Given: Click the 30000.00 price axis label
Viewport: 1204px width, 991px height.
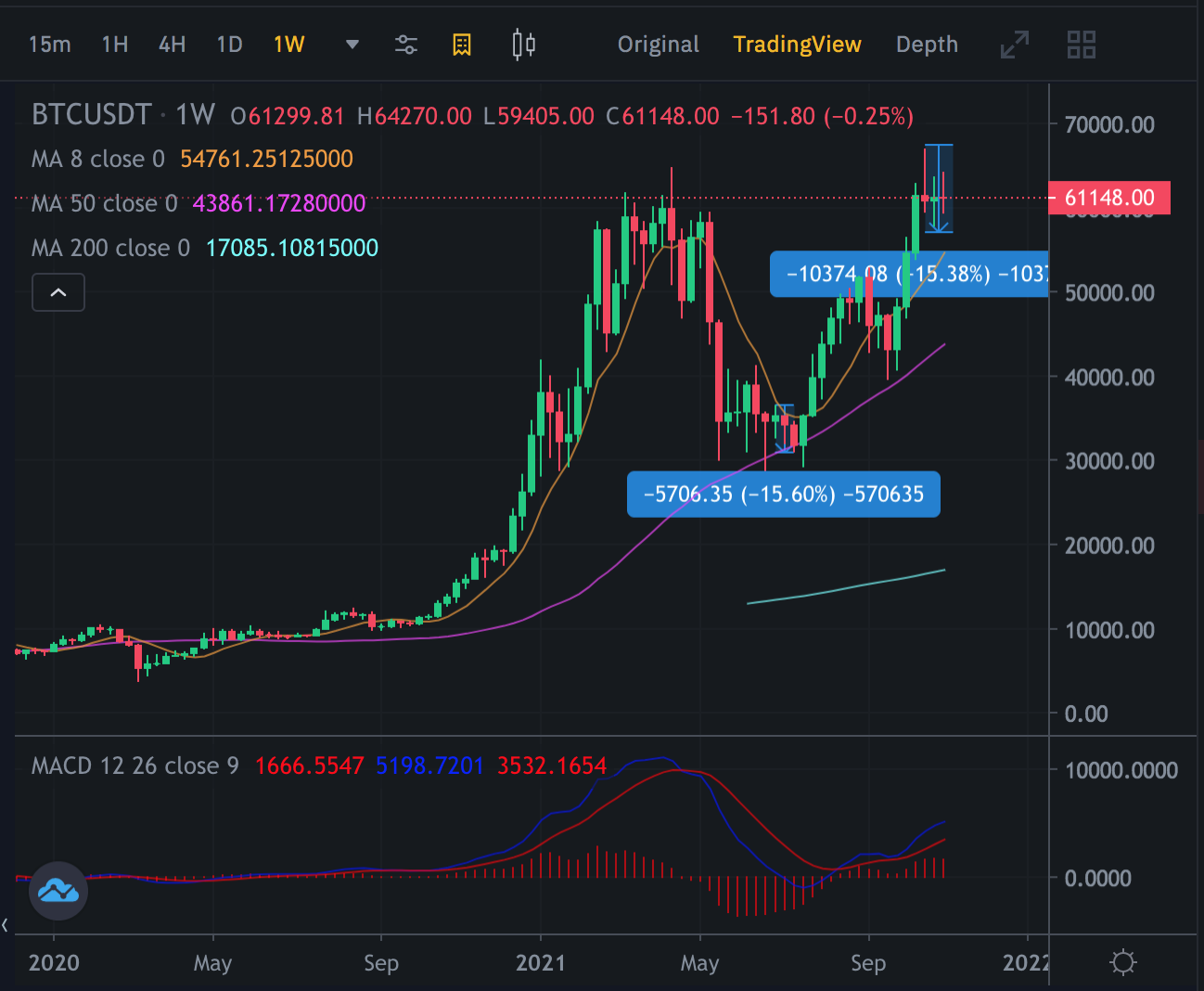Looking at the screenshot, I should coord(1109,461).
